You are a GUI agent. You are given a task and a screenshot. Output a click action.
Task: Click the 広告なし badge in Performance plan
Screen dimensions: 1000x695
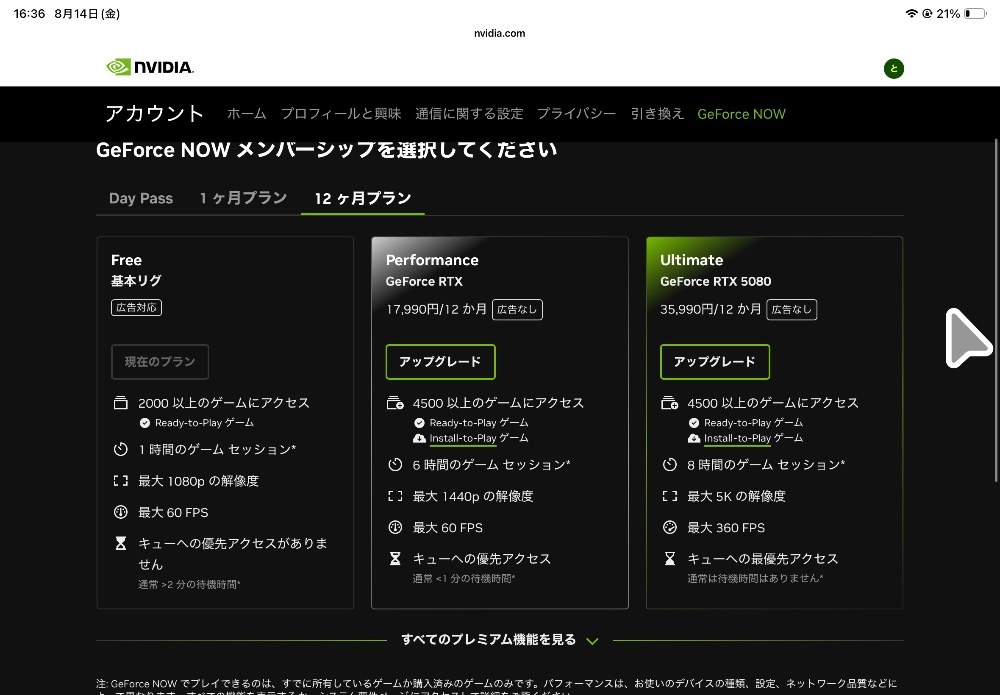517,309
